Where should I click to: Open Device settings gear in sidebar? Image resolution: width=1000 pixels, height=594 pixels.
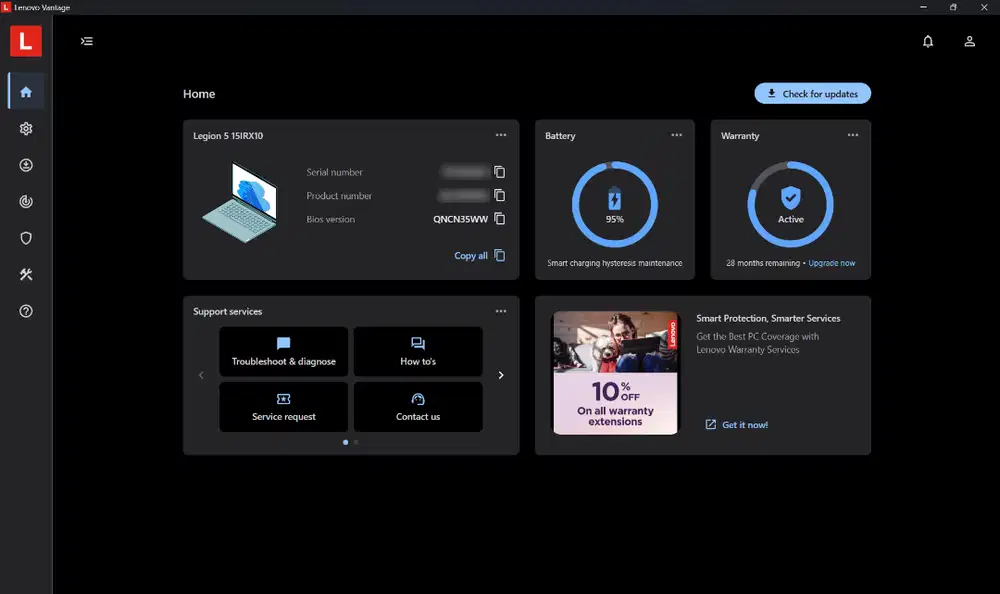tap(26, 129)
